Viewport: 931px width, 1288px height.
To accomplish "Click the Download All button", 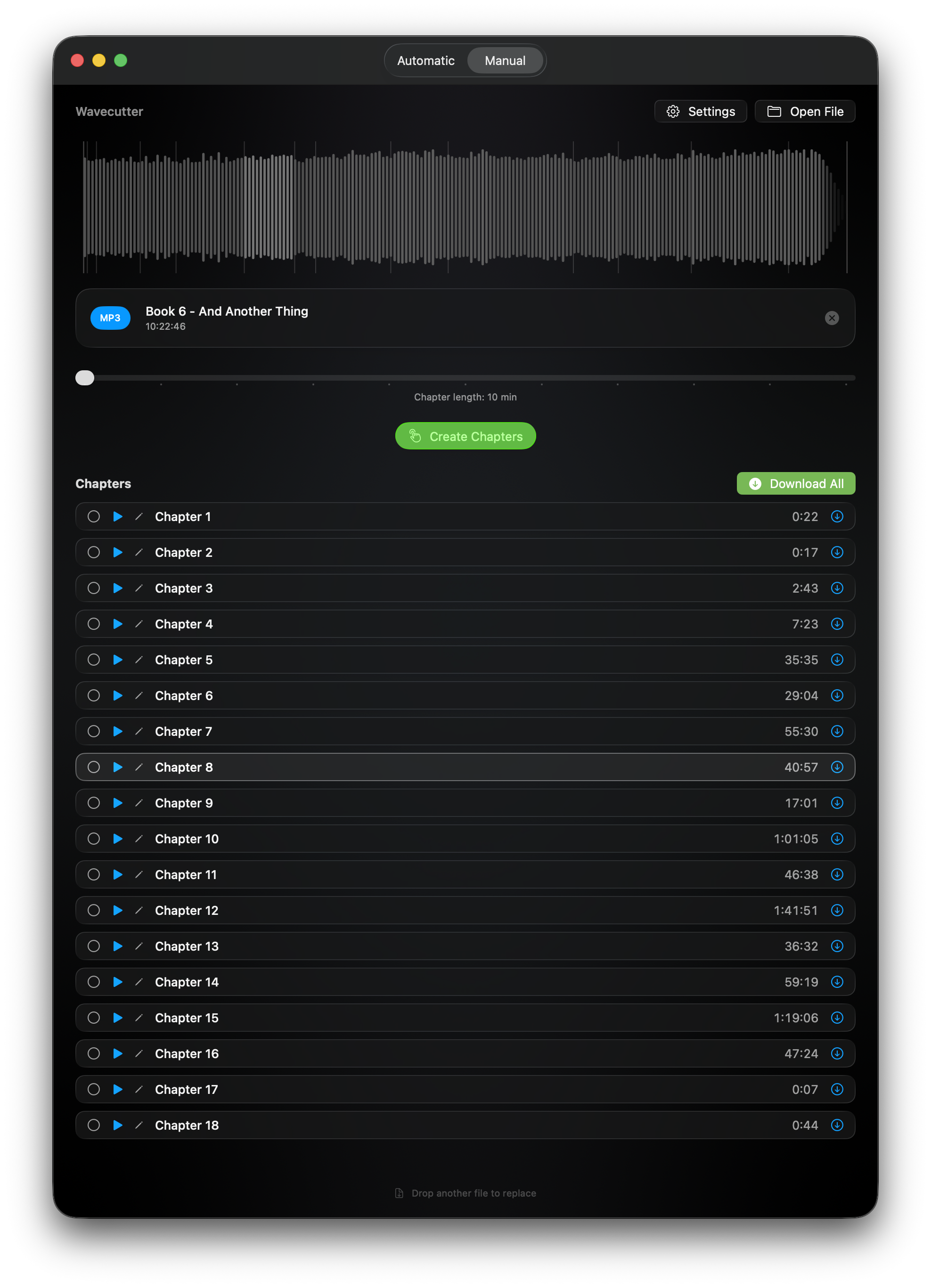I will (795, 483).
